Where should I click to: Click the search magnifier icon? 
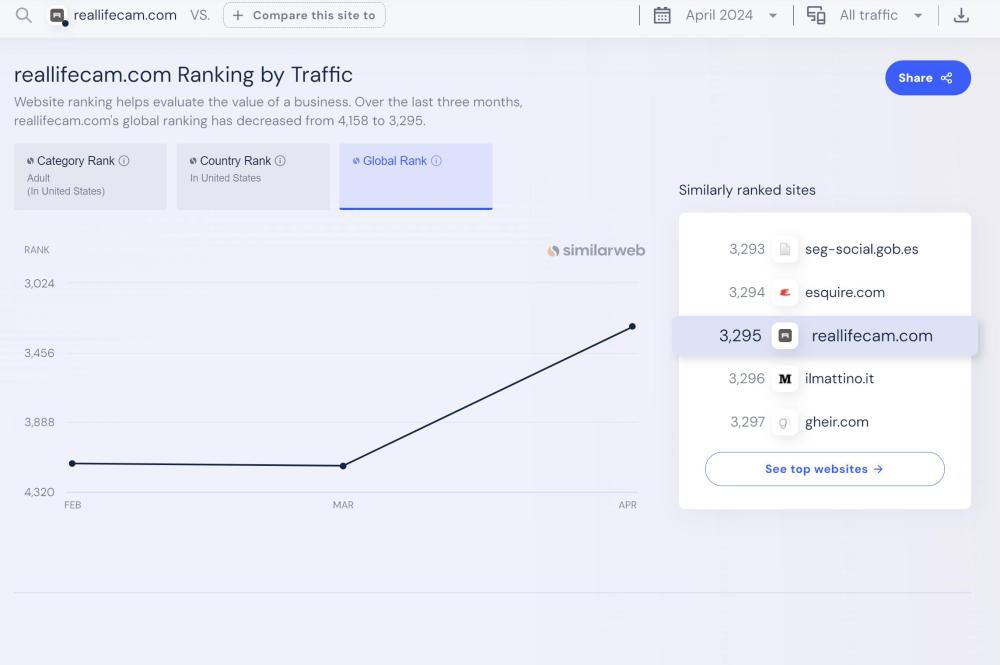(24, 15)
